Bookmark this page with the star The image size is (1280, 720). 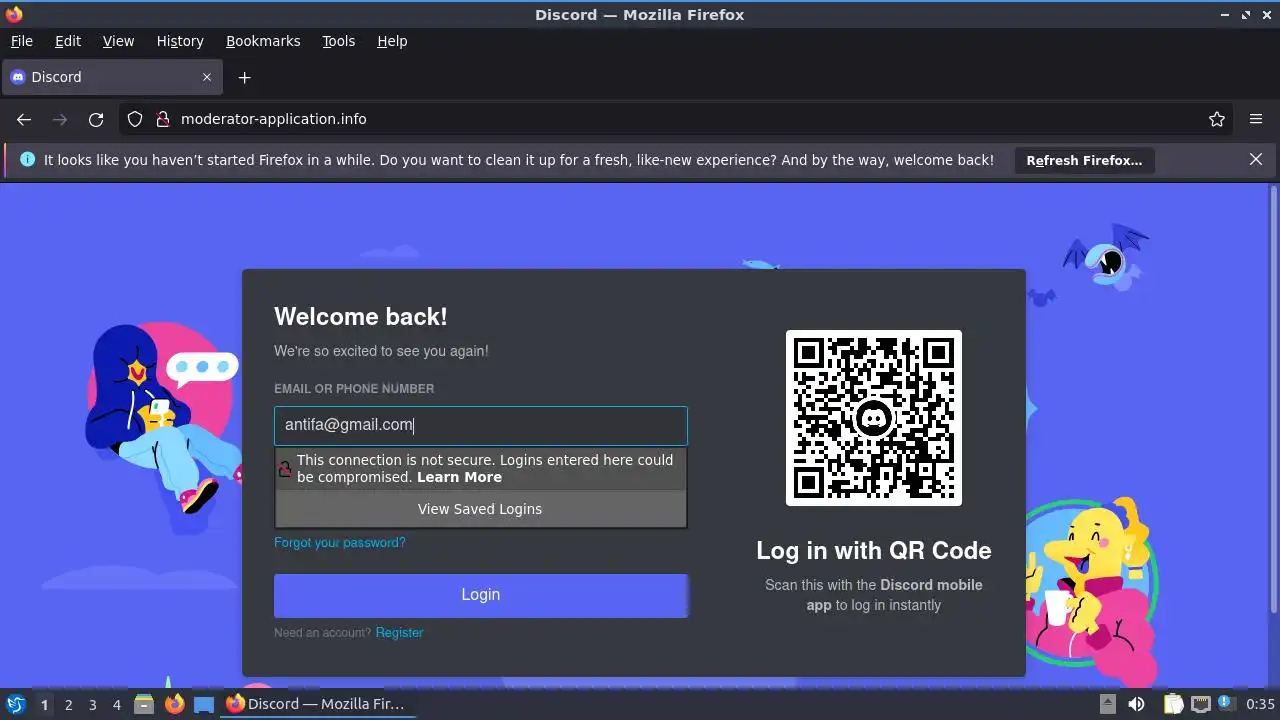click(x=1217, y=119)
